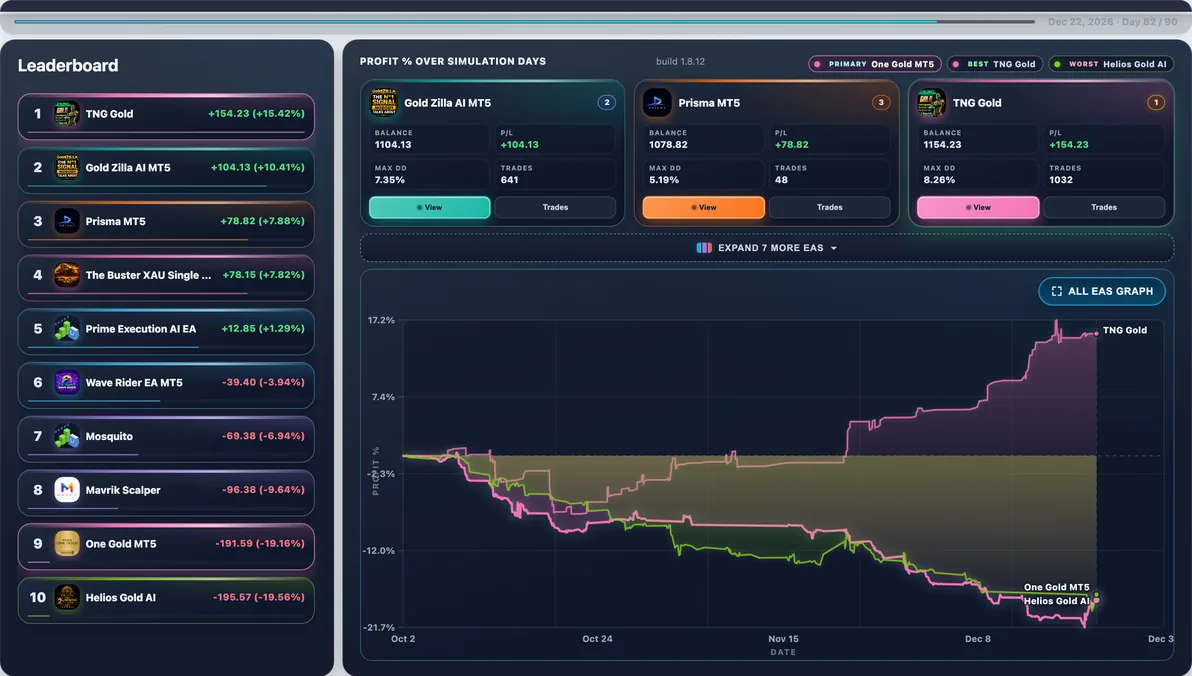The image size is (1192, 676).
Task: Select Gold Zilla AI MT5 leaderboard row
Action: point(166,170)
